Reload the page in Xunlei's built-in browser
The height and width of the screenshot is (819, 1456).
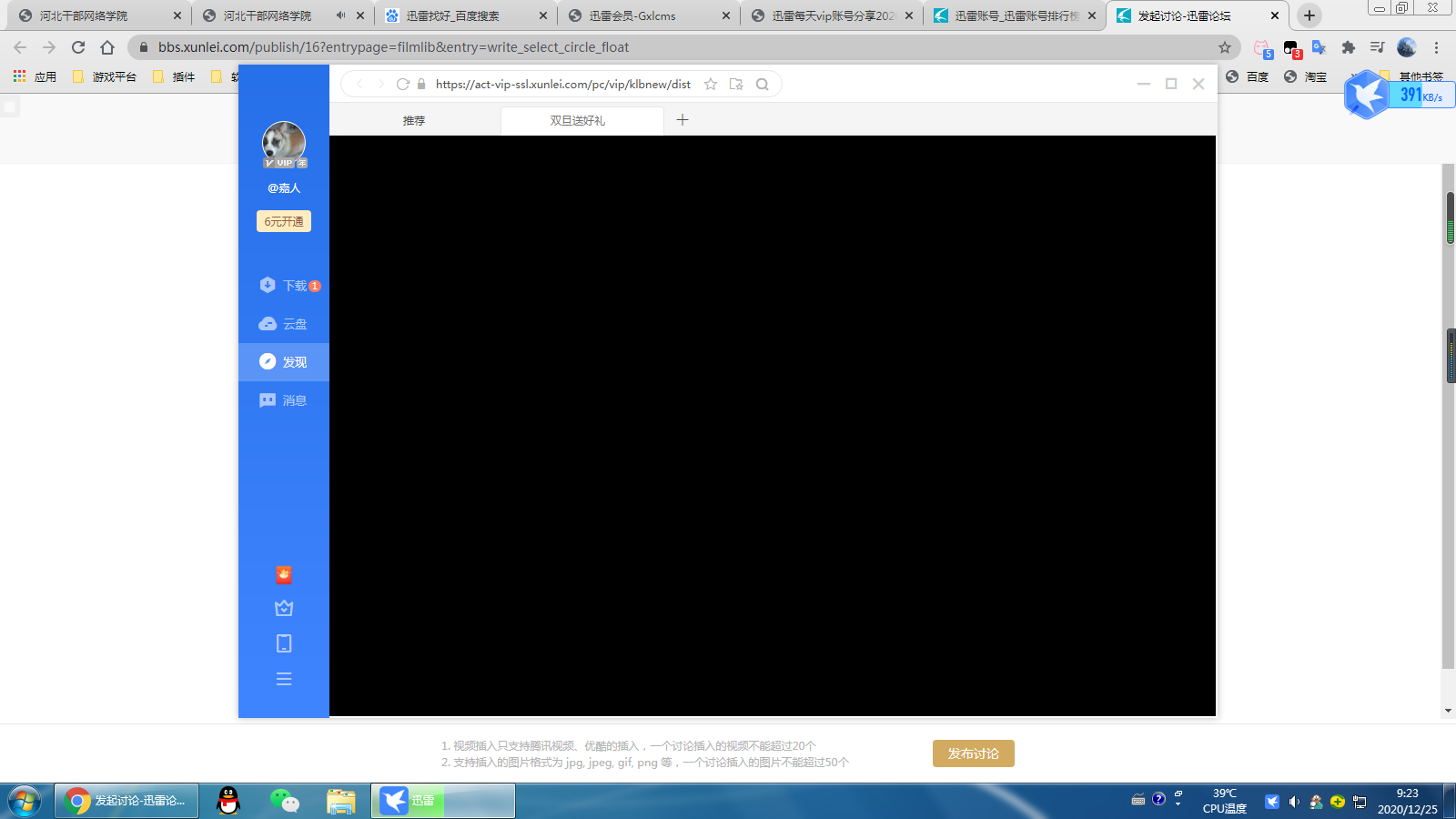(402, 84)
